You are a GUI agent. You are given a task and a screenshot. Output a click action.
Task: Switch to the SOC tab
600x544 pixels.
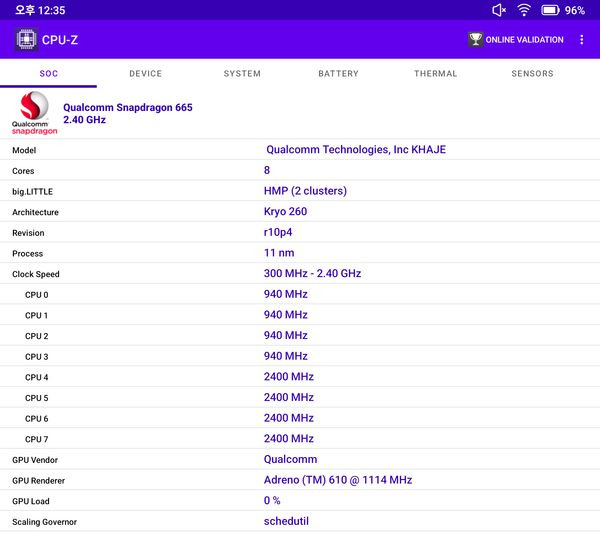(x=49, y=73)
